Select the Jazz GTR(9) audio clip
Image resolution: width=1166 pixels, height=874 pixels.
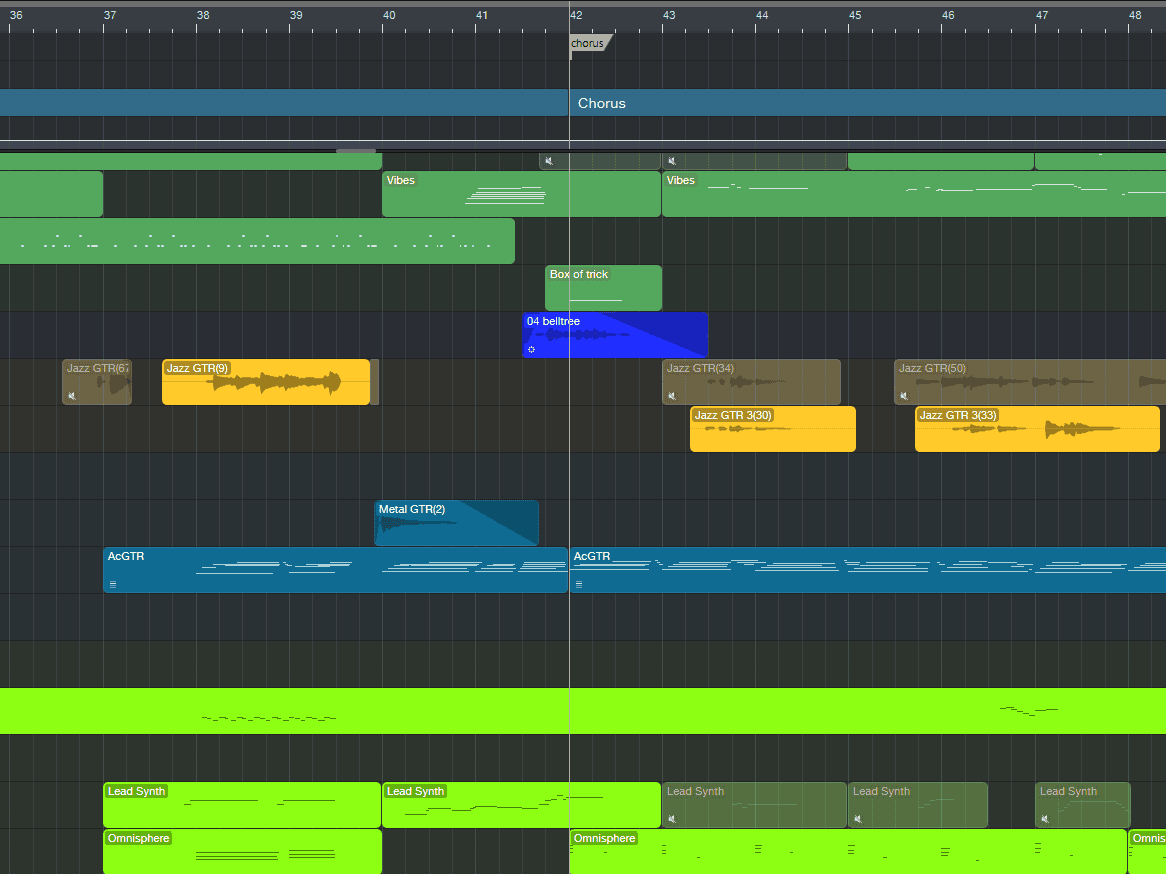pyautogui.click(x=265, y=382)
